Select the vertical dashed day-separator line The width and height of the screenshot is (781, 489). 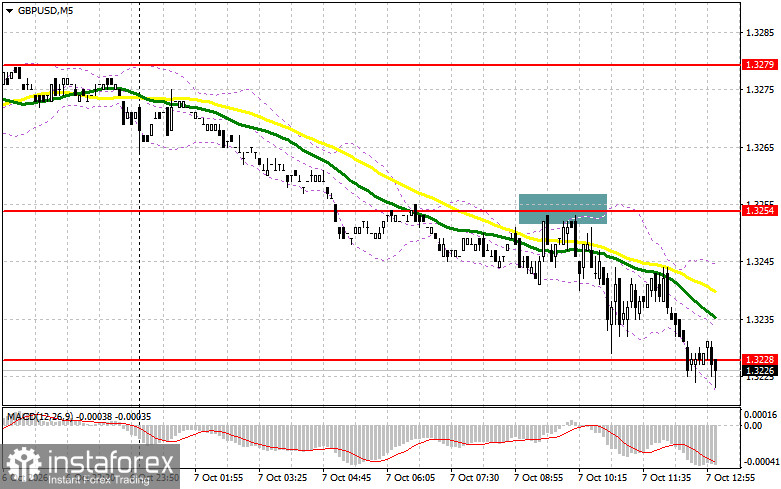139,204
